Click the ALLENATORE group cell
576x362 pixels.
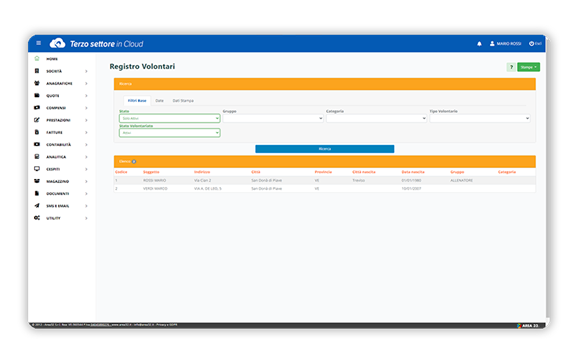point(461,180)
